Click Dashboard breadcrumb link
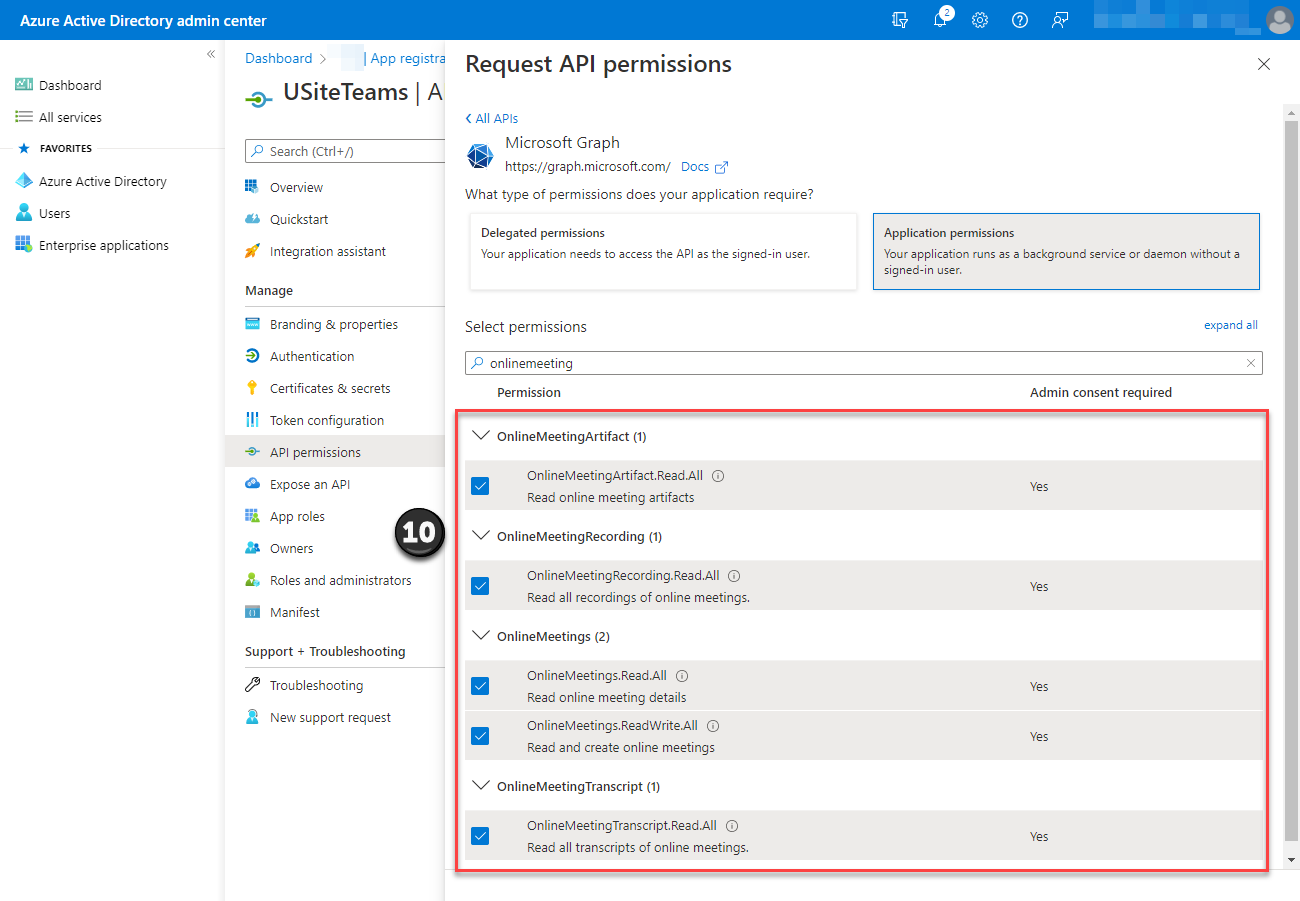 point(279,58)
